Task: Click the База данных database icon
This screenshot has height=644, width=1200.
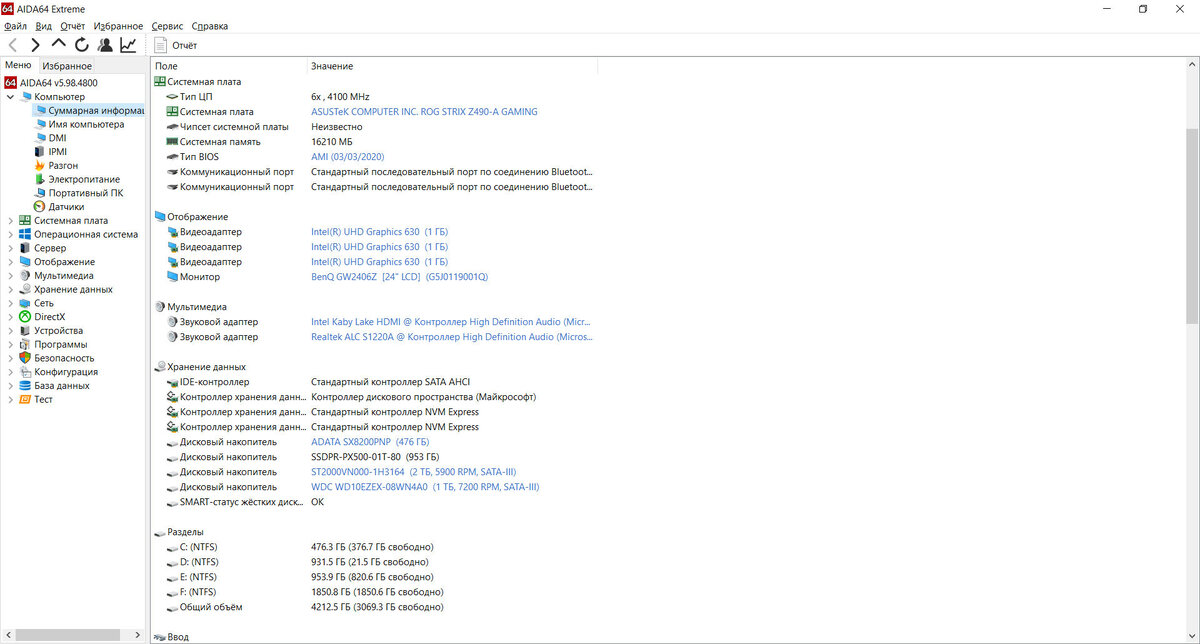Action: (25, 386)
